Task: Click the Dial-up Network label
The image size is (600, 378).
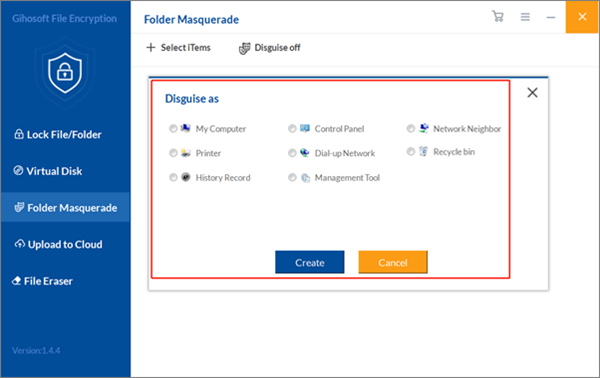Action: [x=345, y=153]
